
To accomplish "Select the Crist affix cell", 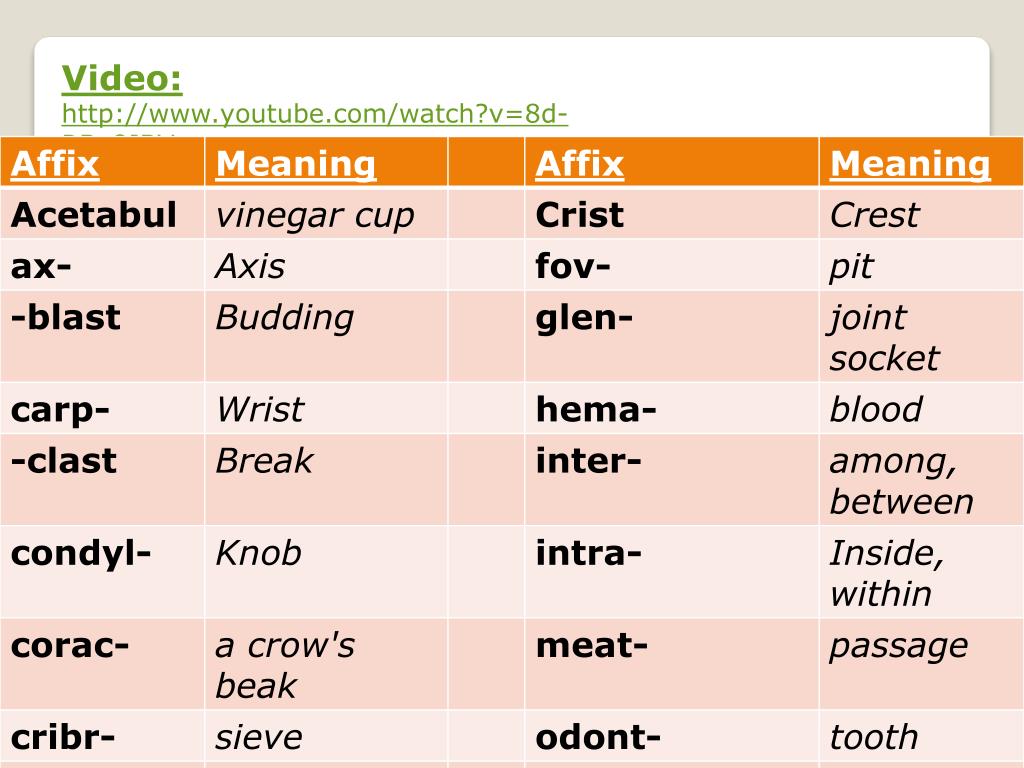I will click(671, 214).
